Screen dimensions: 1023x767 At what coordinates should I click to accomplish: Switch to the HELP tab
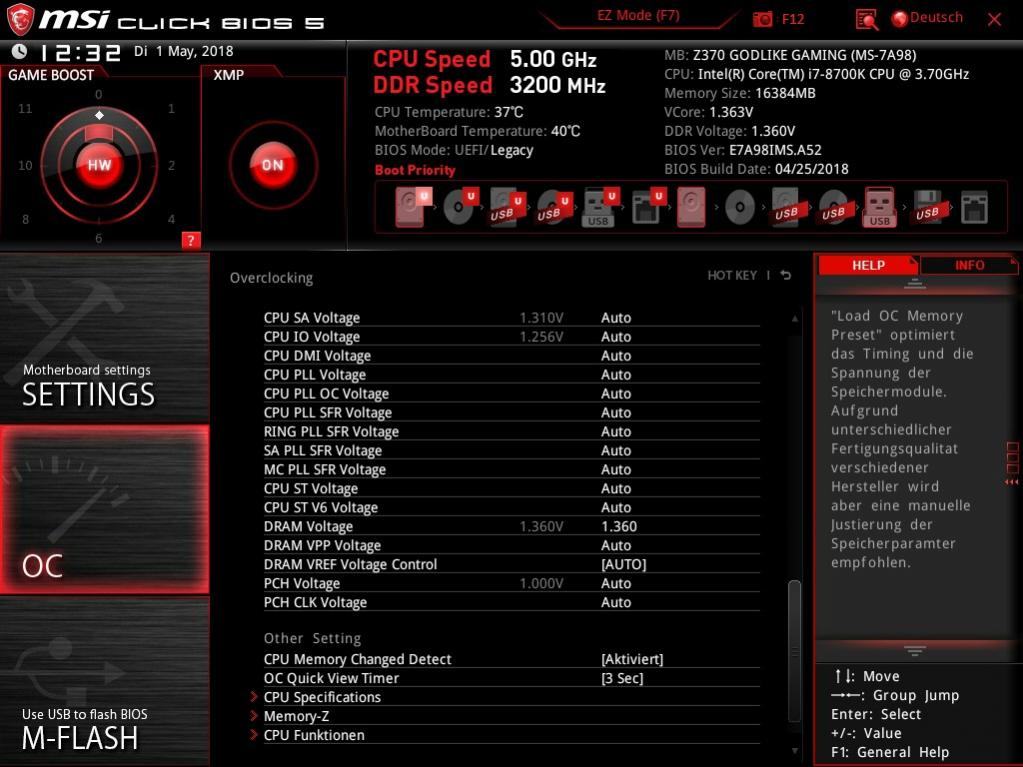pyautogui.click(x=868, y=265)
